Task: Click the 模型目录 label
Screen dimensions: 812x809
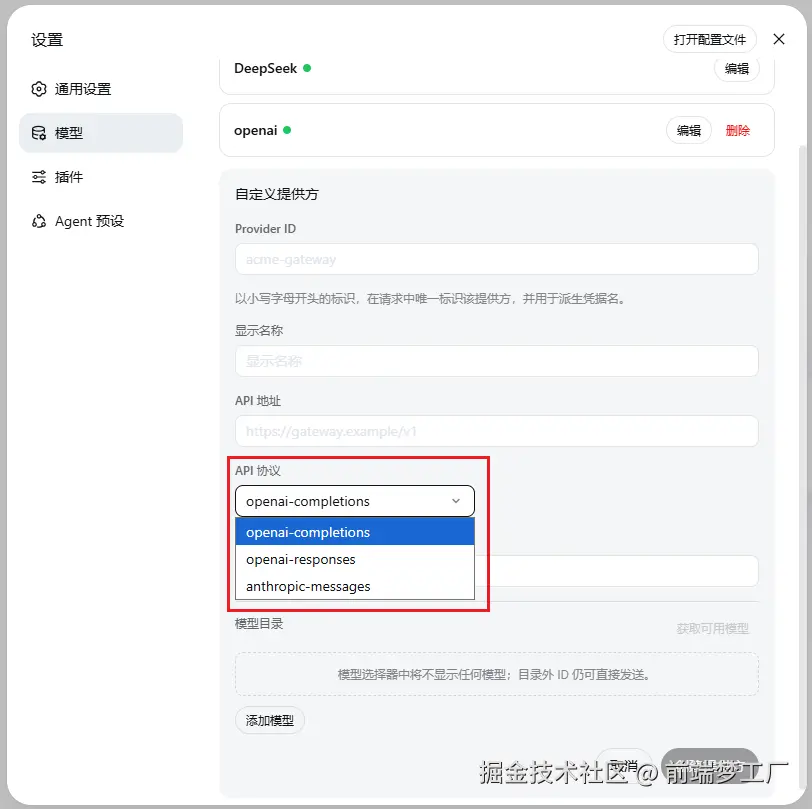Action: 259,624
